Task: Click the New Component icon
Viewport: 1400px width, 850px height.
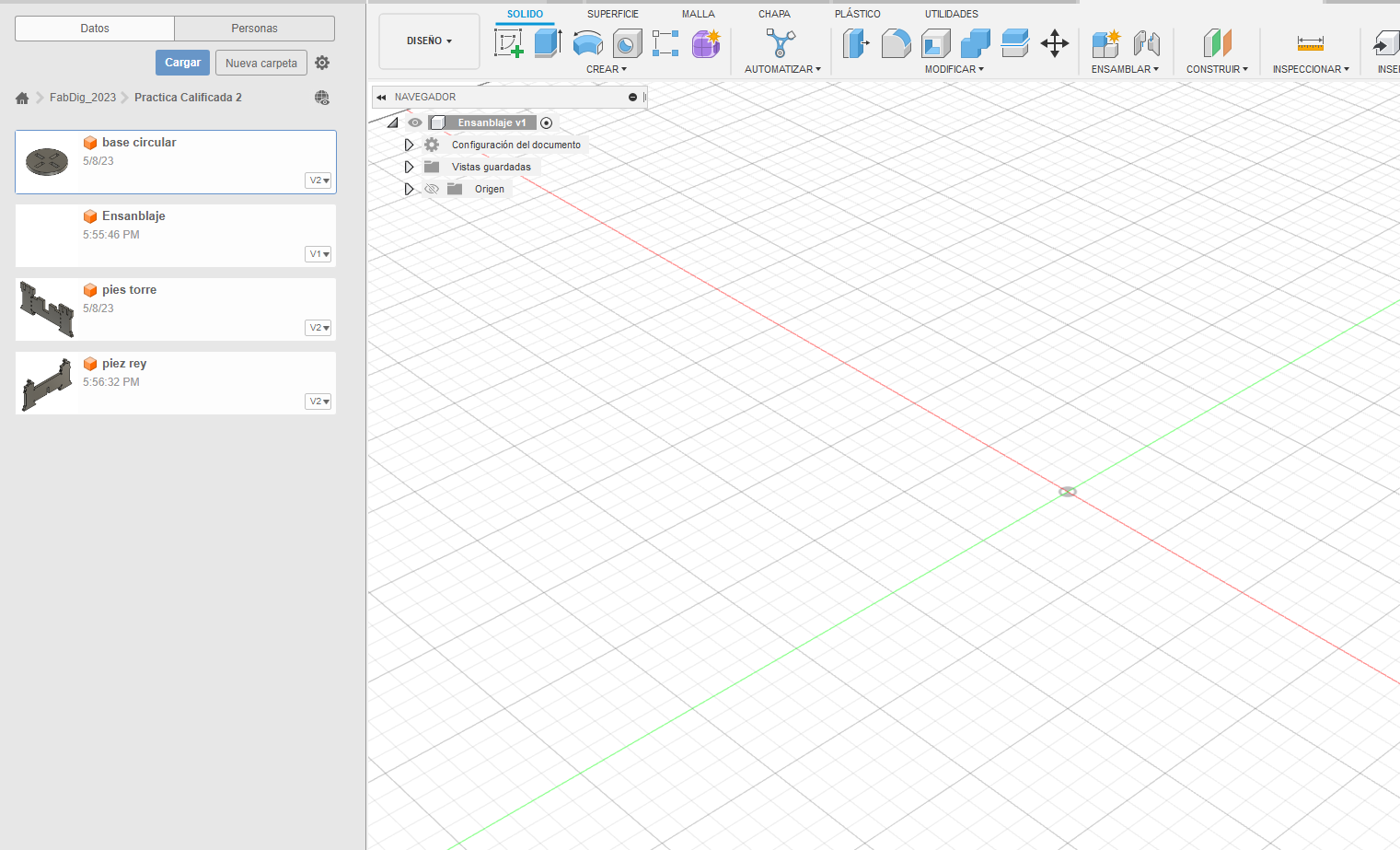Action: (x=1105, y=42)
